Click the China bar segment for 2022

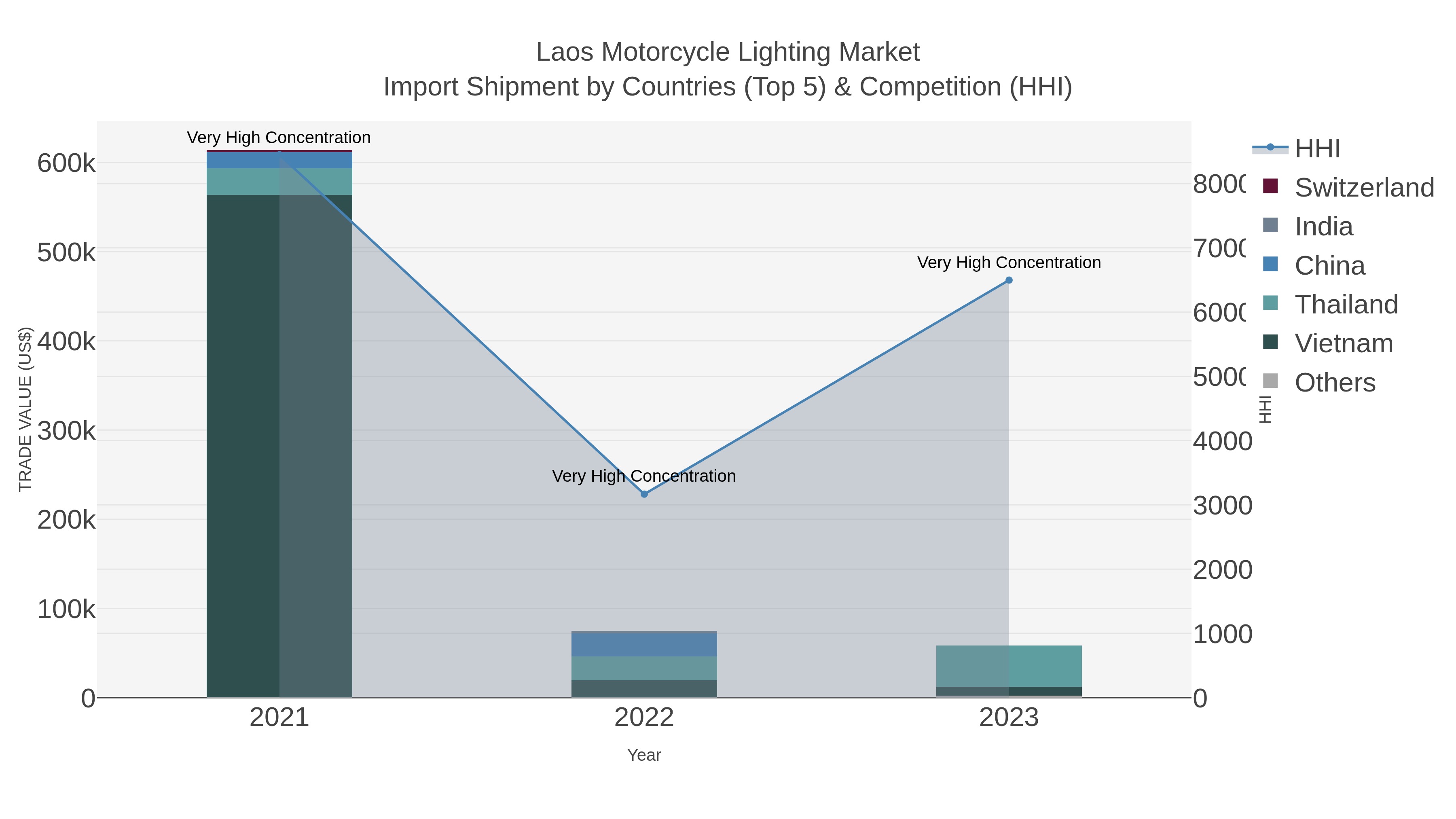pos(644,645)
